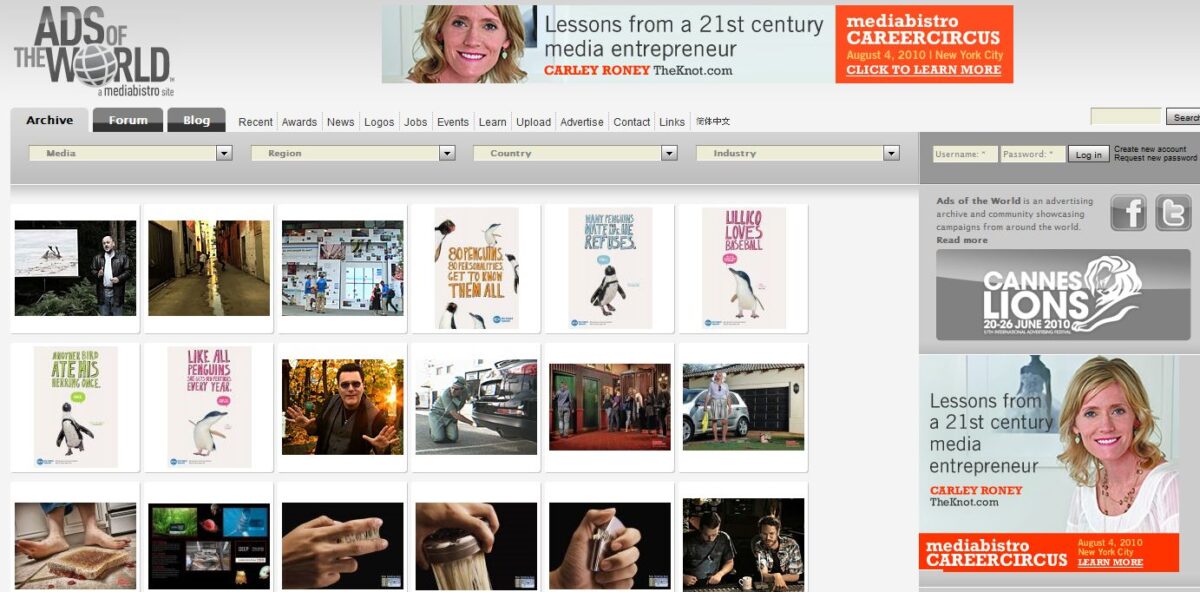Open the Awards menu item
Screen dimensions: 1200x592
coord(299,122)
